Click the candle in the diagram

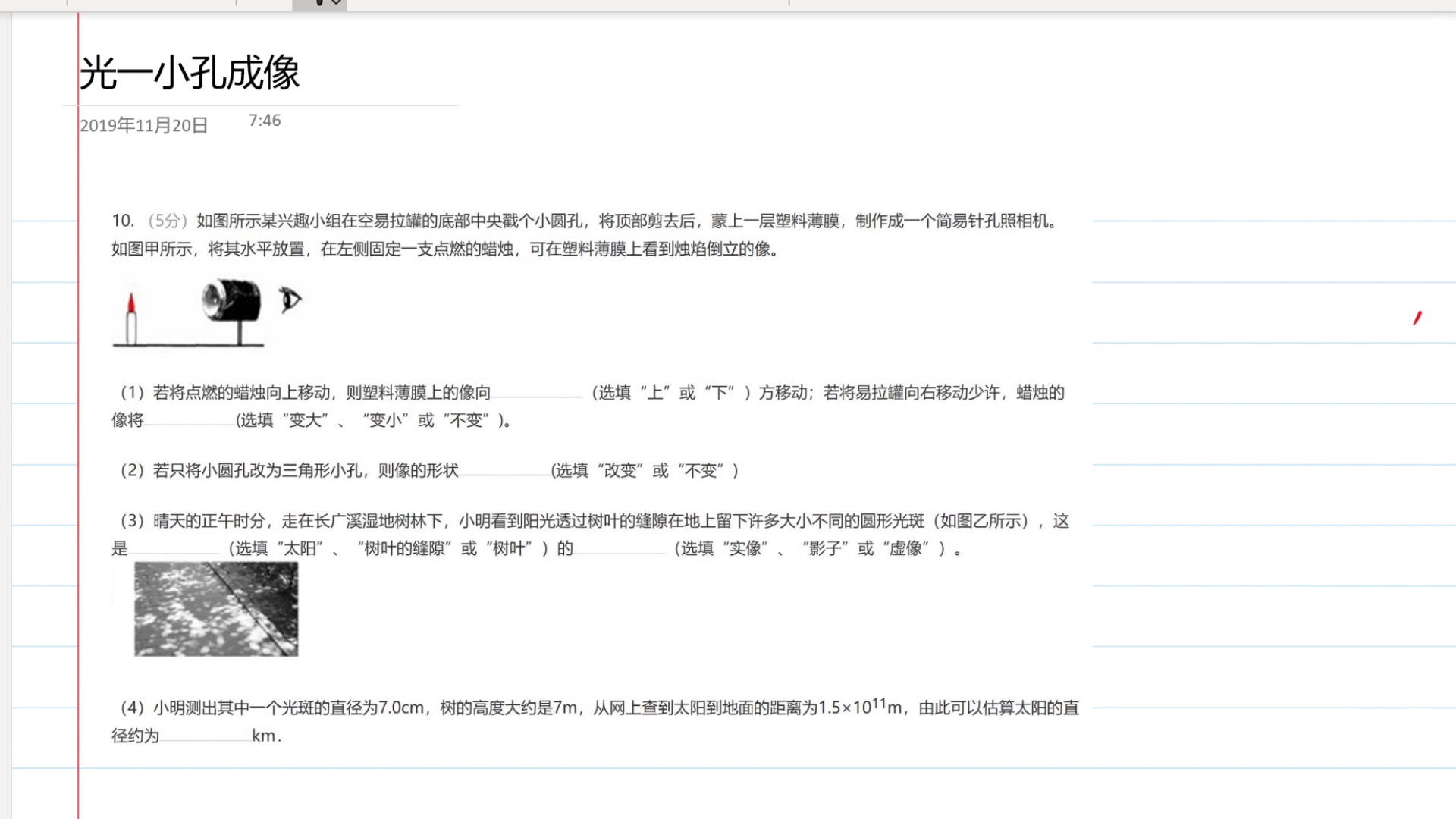pyautogui.click(x=131, y=320)
